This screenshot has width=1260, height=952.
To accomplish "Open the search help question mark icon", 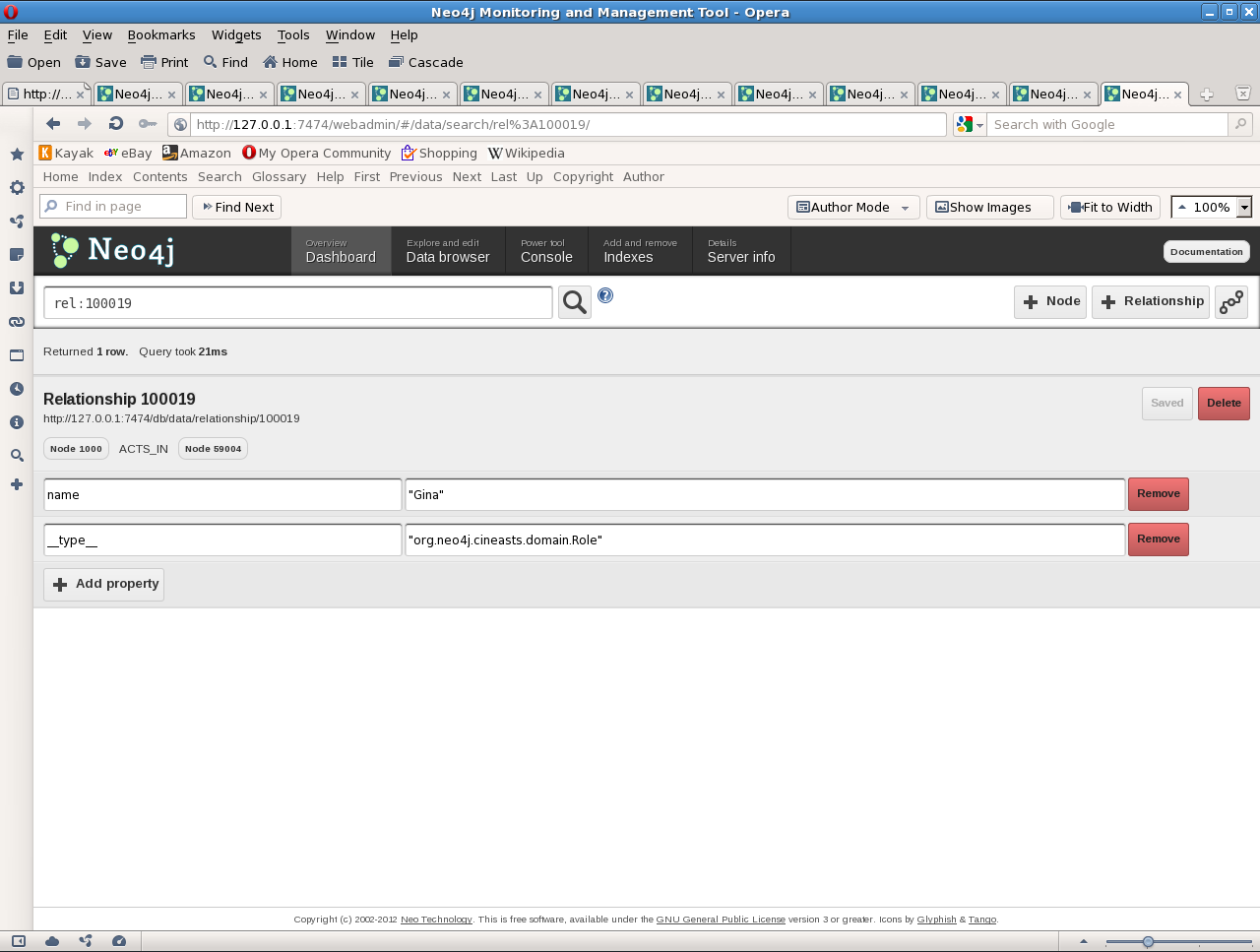I will coord(605,295).
